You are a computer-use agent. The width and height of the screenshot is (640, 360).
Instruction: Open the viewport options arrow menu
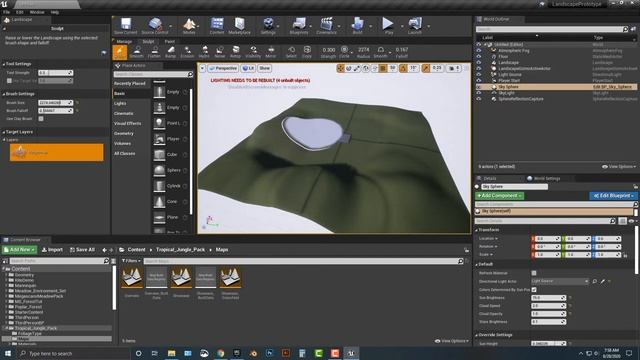(x=202, y=68)
